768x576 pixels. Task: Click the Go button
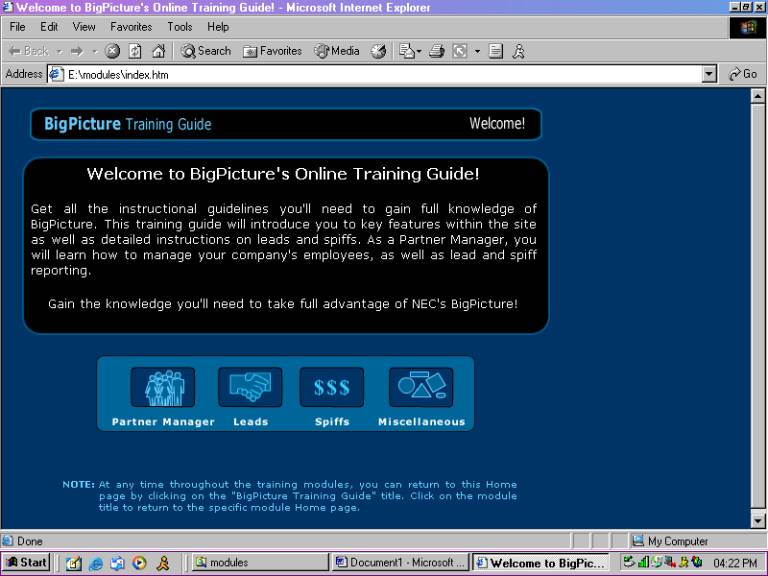point(743,74)
